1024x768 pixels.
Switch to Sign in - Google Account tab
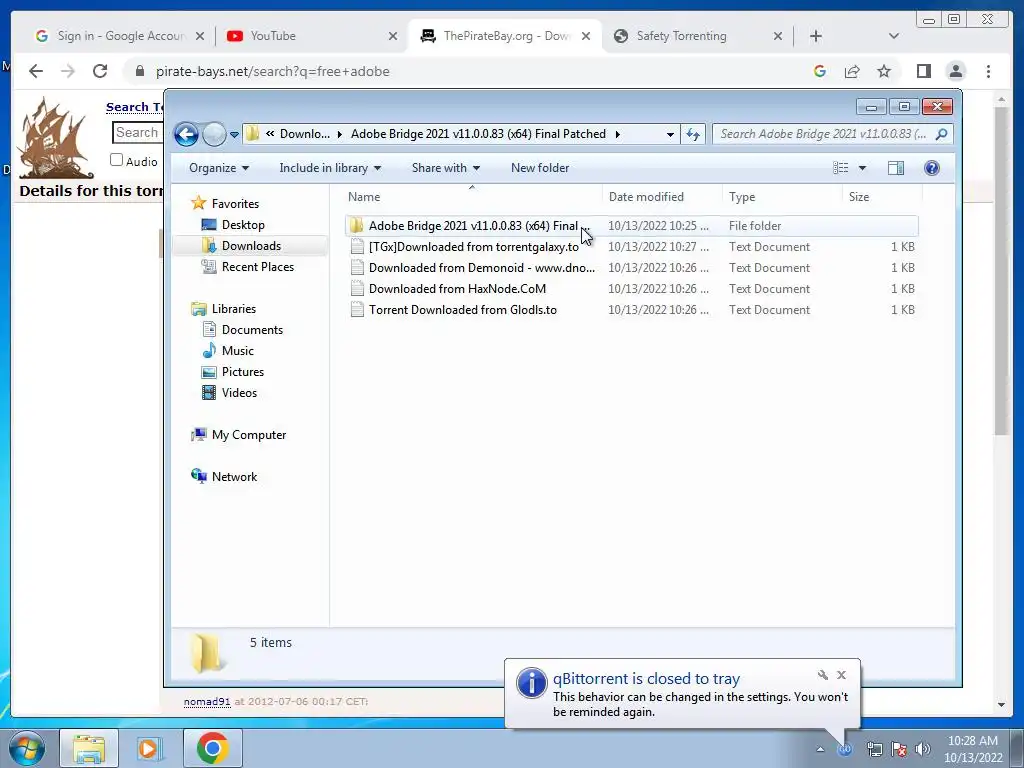pos(121,36)
